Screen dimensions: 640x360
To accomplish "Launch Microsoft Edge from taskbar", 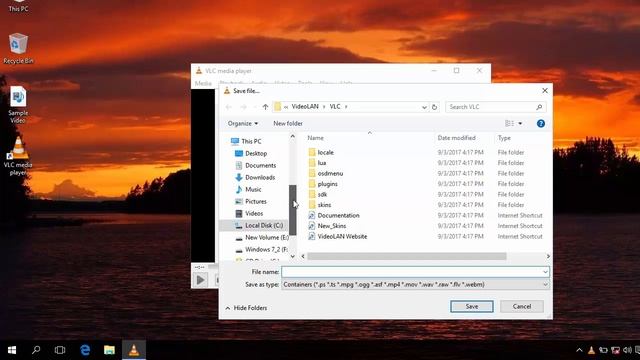I will 85,350.
